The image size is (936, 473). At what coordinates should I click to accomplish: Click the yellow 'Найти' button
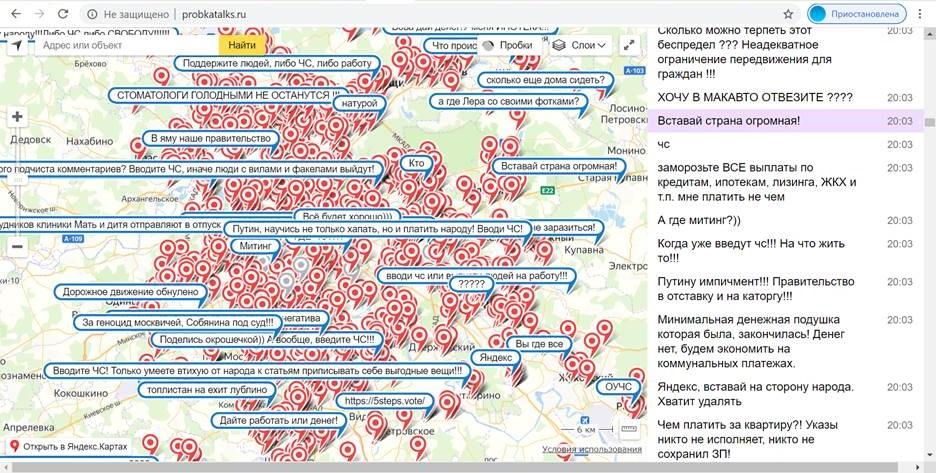pyautogui.click(x=242, y=45)
